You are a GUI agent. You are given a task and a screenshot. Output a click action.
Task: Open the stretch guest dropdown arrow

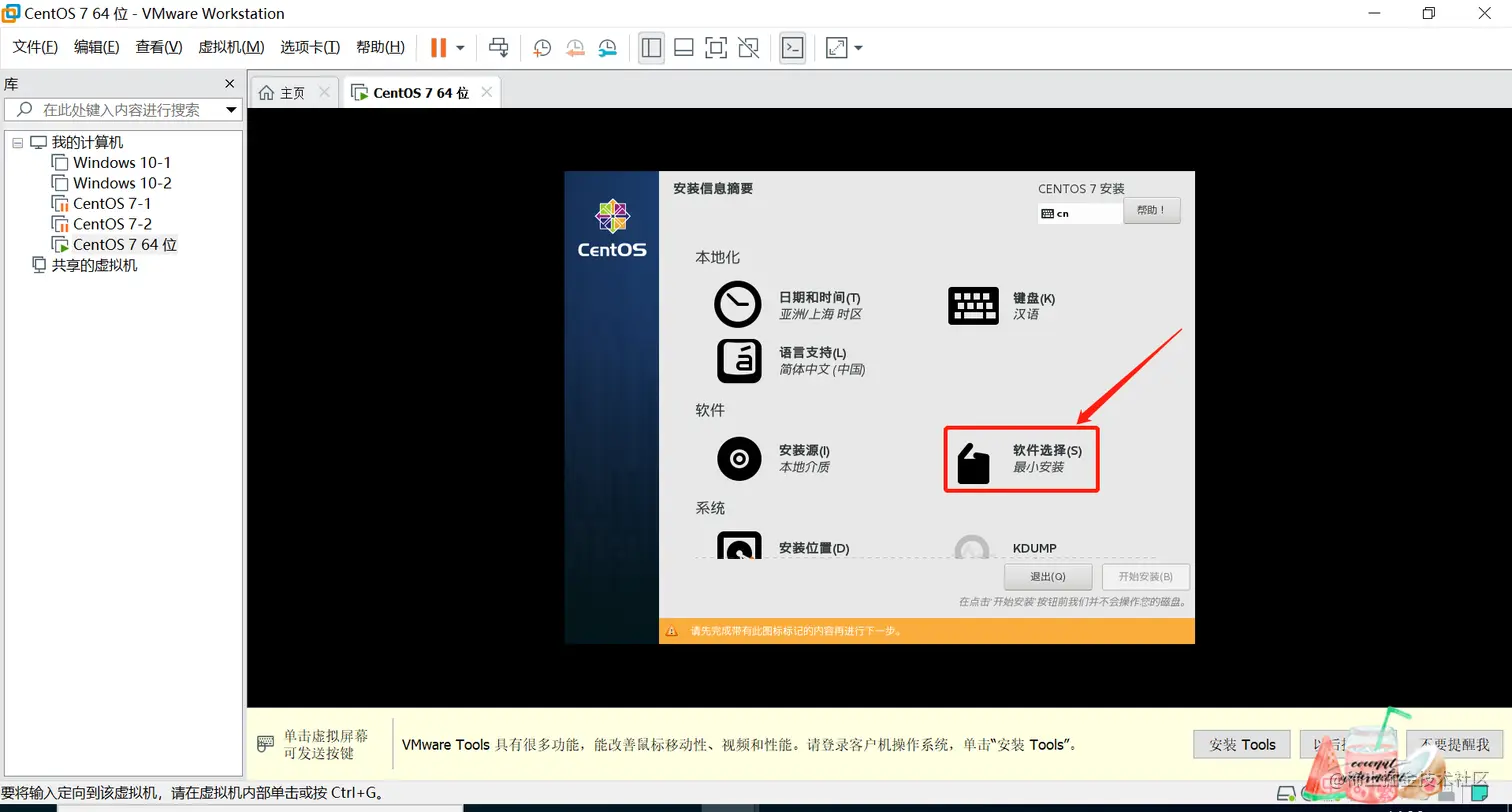coord(858,47)
